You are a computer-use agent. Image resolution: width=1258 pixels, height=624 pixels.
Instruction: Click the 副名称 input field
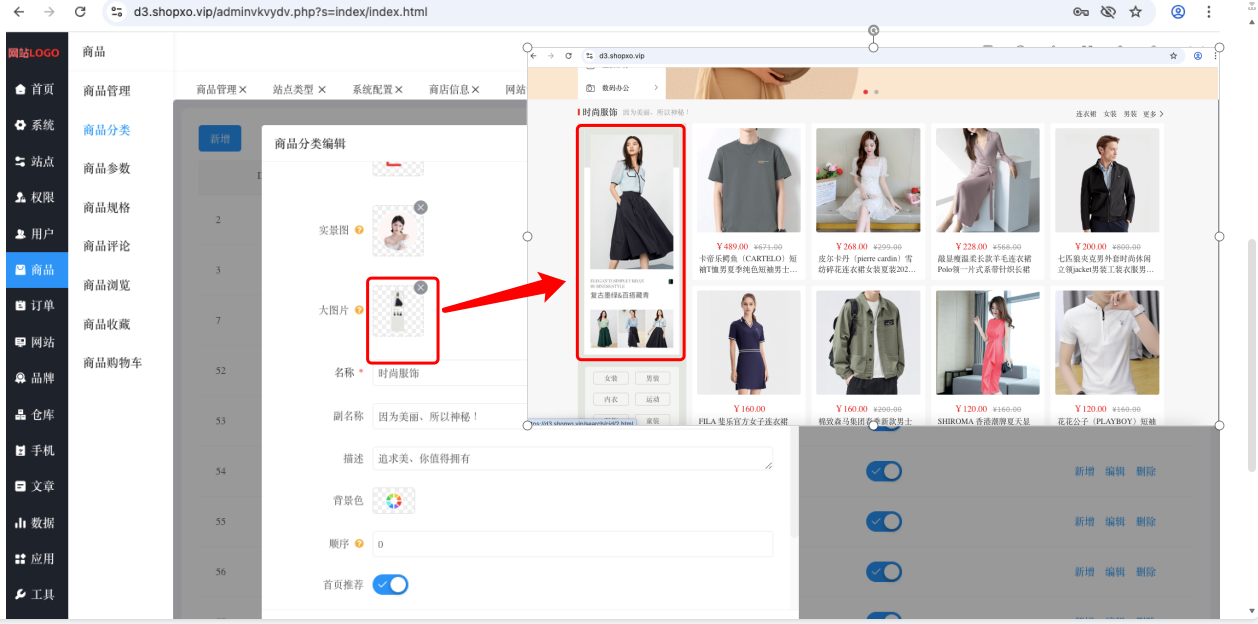click(450, 416)
